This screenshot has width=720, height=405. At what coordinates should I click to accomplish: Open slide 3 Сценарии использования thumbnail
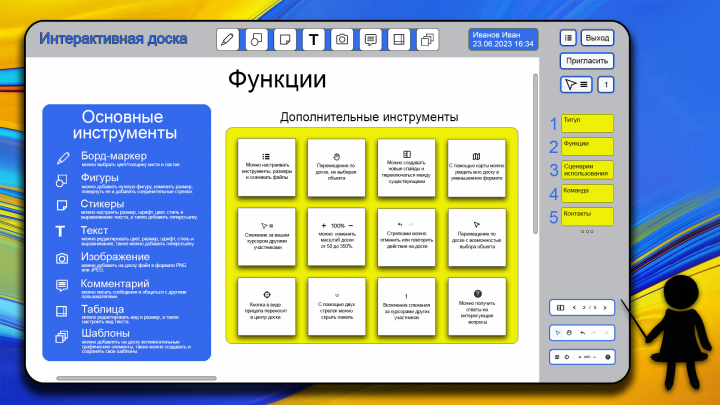tap(587, 170)
